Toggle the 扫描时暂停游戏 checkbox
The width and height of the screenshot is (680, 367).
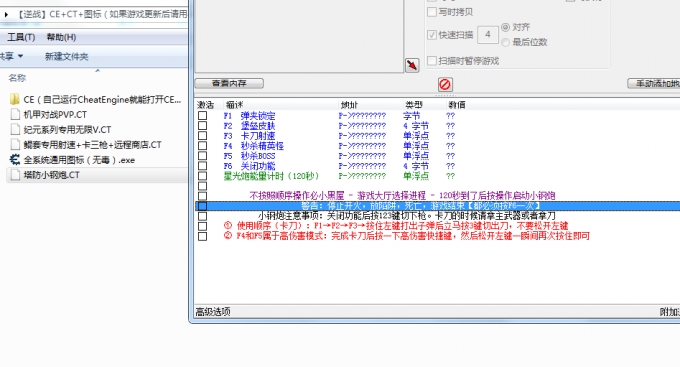(x=432, y=61)
